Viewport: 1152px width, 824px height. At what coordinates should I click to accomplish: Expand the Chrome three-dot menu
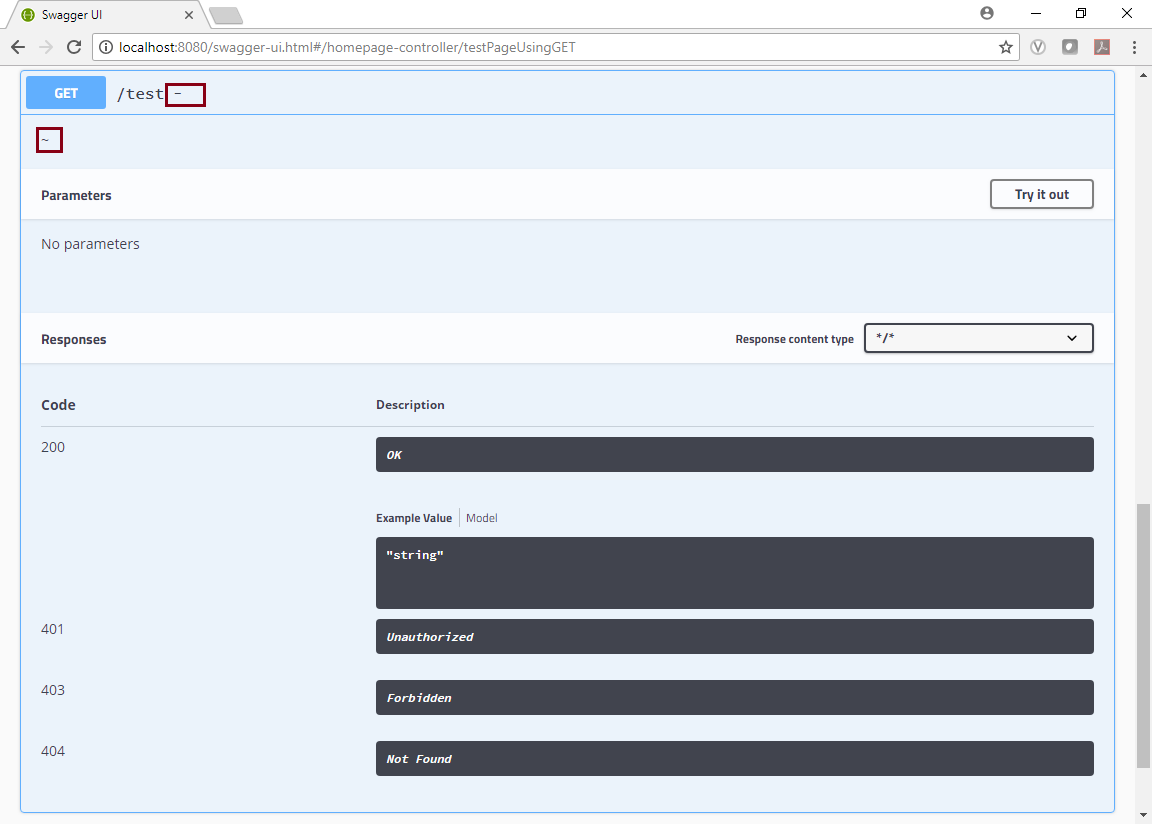1133,47
